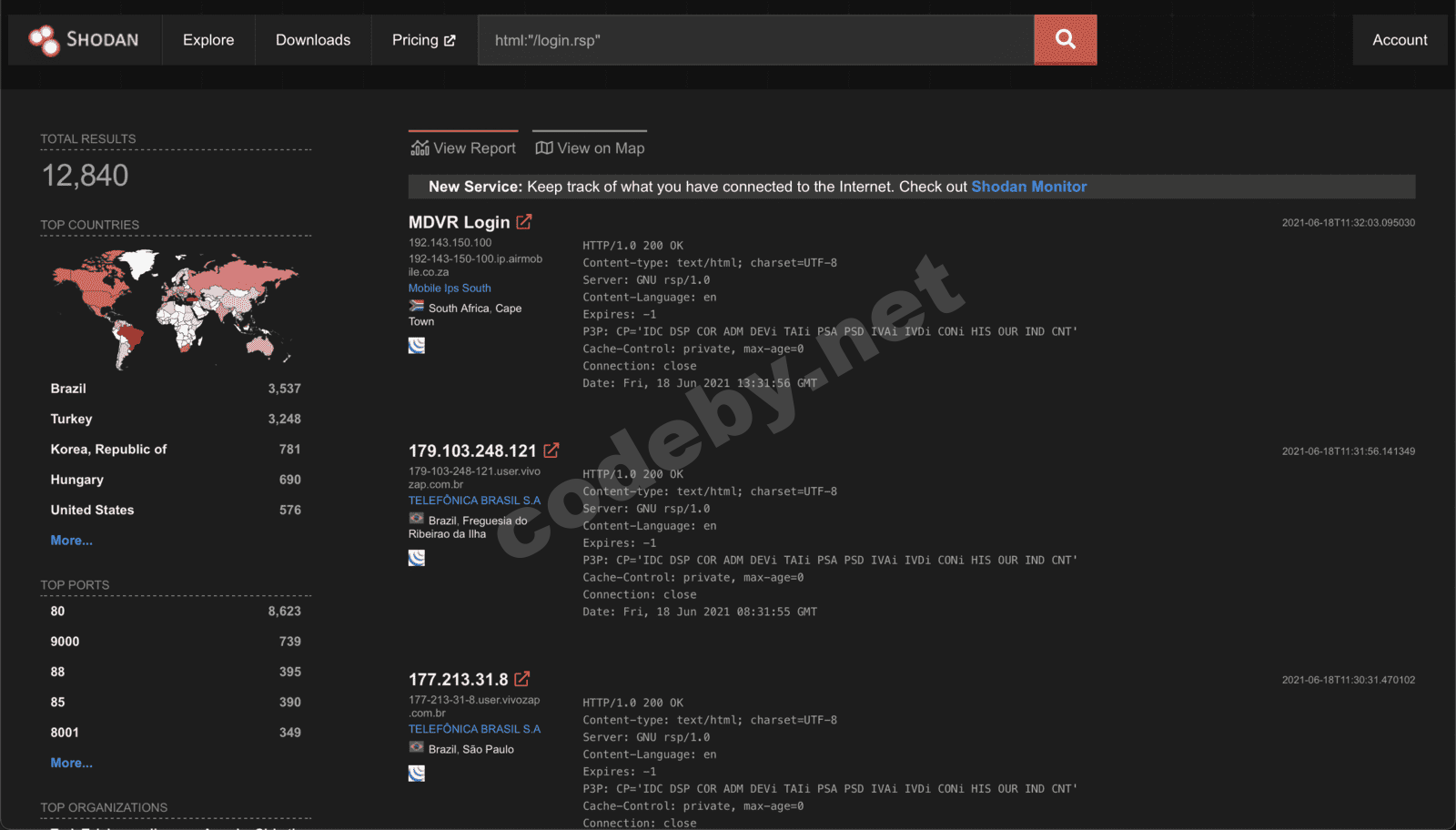Open the external link icon beside MDVR Login
The height and width of the screenshot is (830, 1456).
523,221
